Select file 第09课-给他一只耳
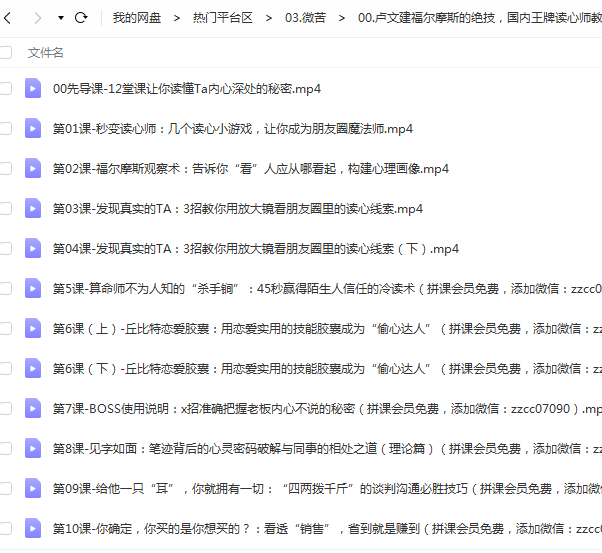602x553 pixels. point(327,488)
